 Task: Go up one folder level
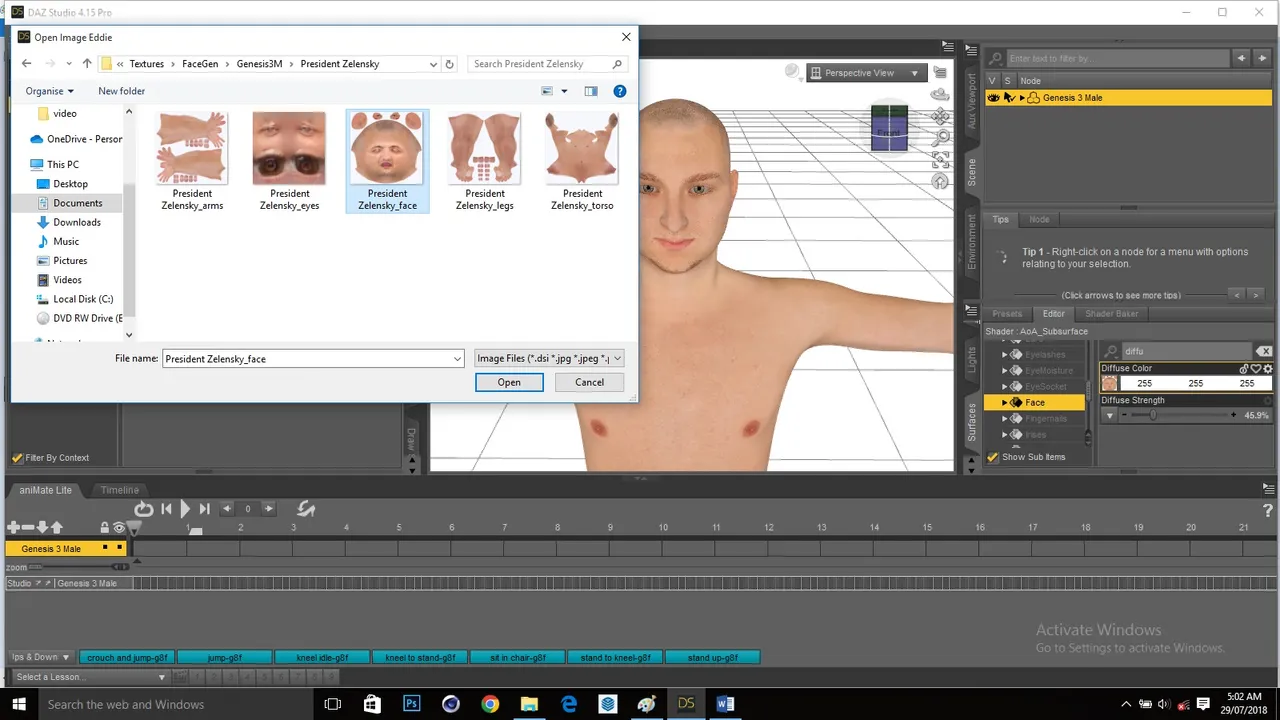87,64
